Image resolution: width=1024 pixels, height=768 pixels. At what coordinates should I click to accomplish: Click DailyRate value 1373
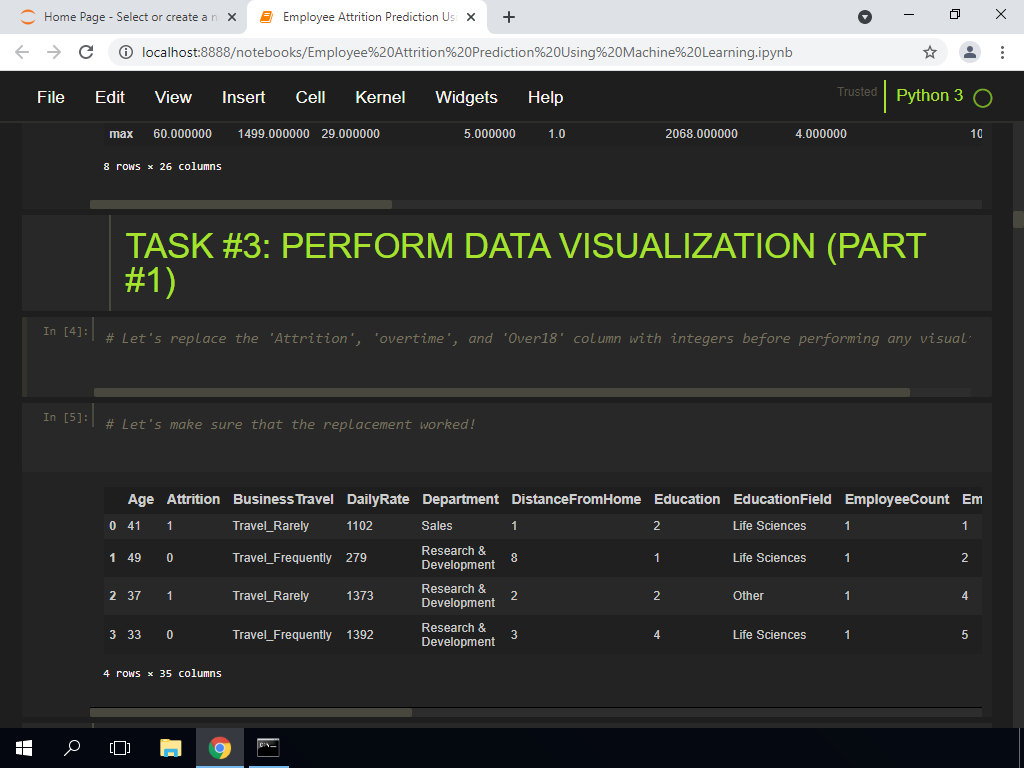pyautogui.click(x=360, y=596)
